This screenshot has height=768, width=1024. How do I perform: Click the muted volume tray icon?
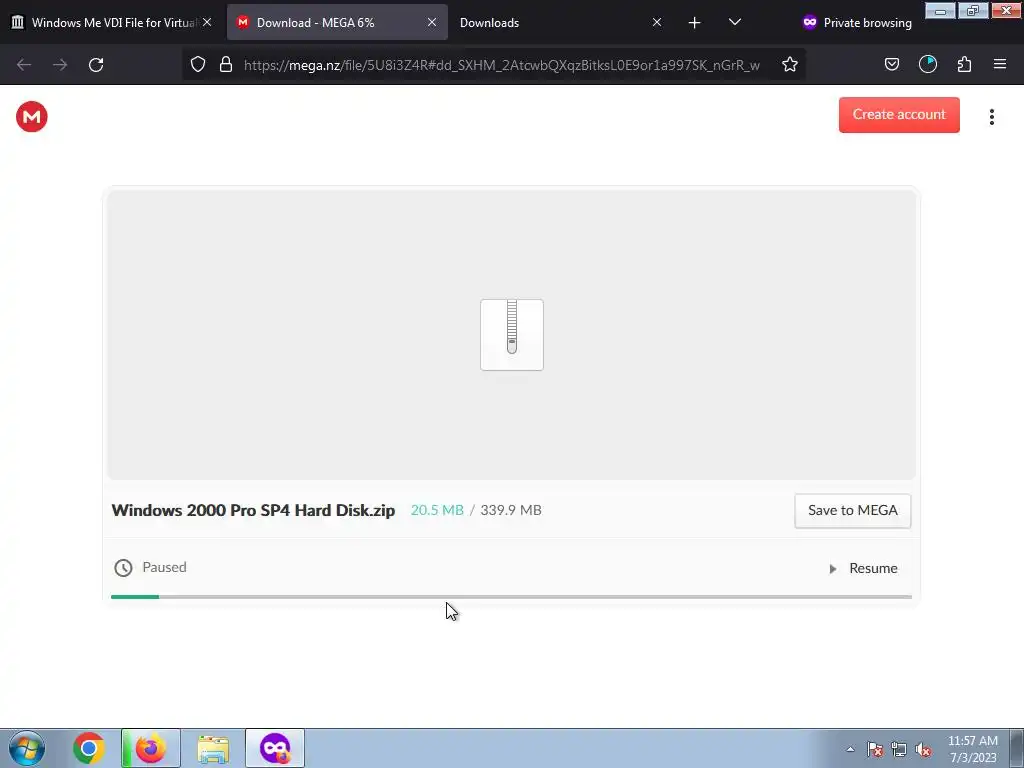(x=923, y=749)
